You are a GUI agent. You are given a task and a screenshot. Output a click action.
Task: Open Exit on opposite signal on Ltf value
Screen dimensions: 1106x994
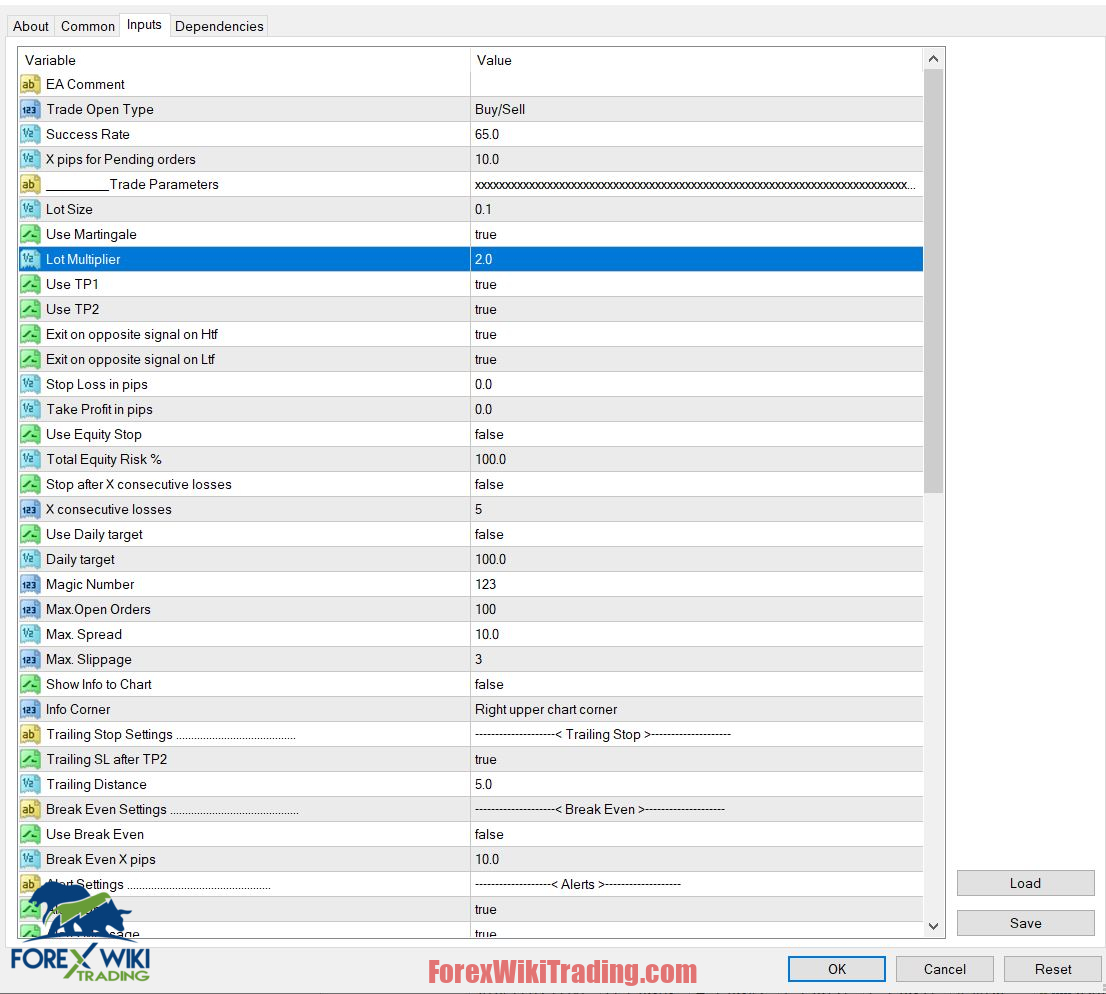click(696, 360)
